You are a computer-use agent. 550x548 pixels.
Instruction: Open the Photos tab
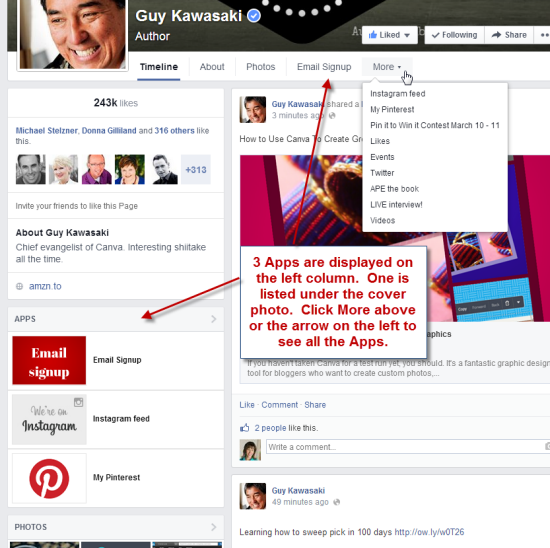[261, 67]
